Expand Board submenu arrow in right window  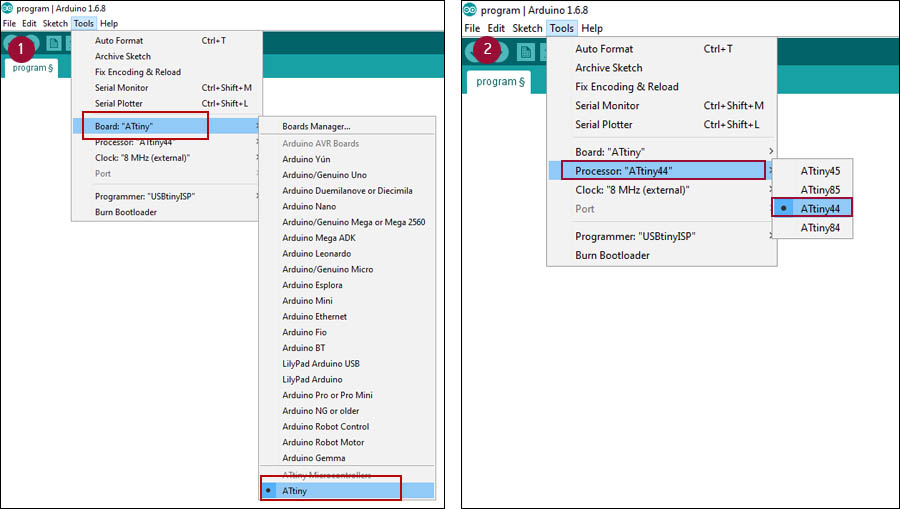771,151
